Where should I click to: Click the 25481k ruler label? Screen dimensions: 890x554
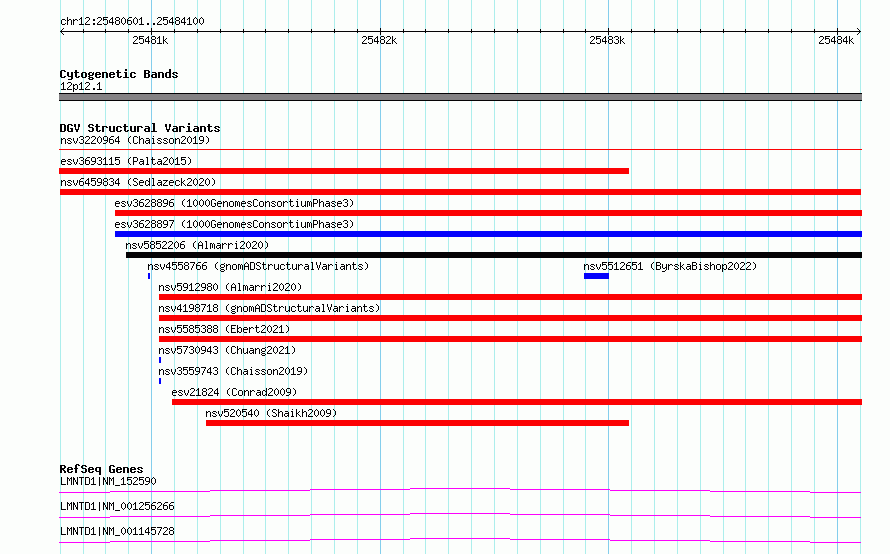click(150, 40)
